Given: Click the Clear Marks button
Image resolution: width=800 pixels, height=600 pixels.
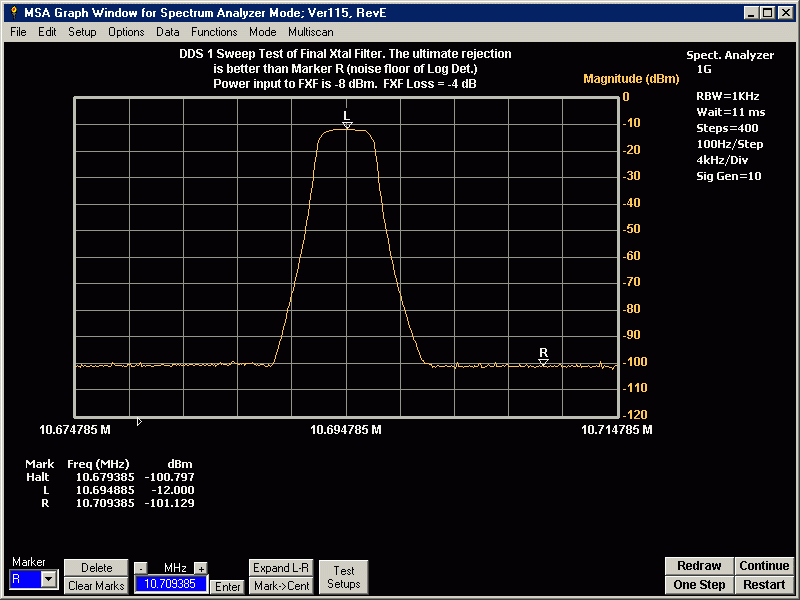Looking at the screenshot, I should coord(96,586).
